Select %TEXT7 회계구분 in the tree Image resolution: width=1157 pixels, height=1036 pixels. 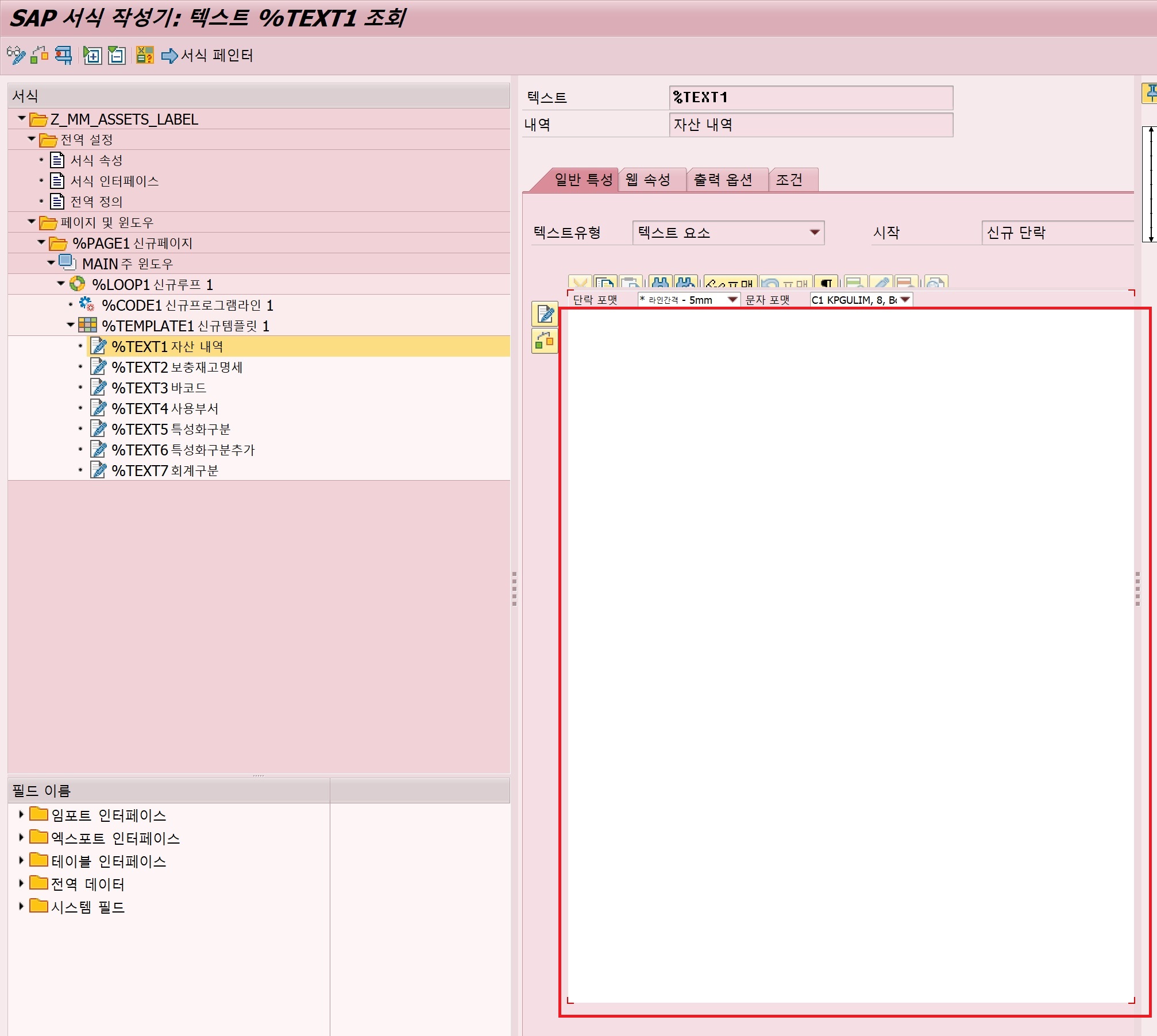(165, 471)
